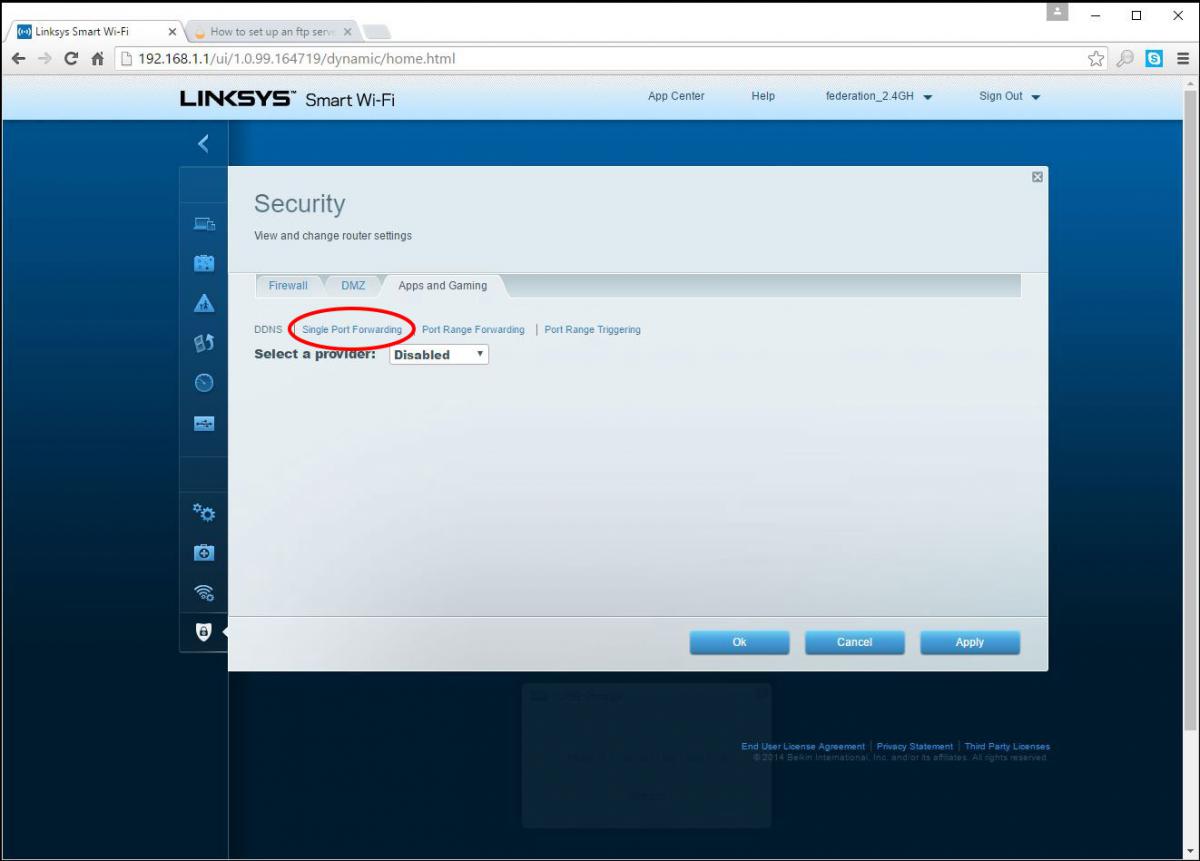Open the Skype extension icon
This screenshot has width=1200, height=861.
(x=1155, y=59)
